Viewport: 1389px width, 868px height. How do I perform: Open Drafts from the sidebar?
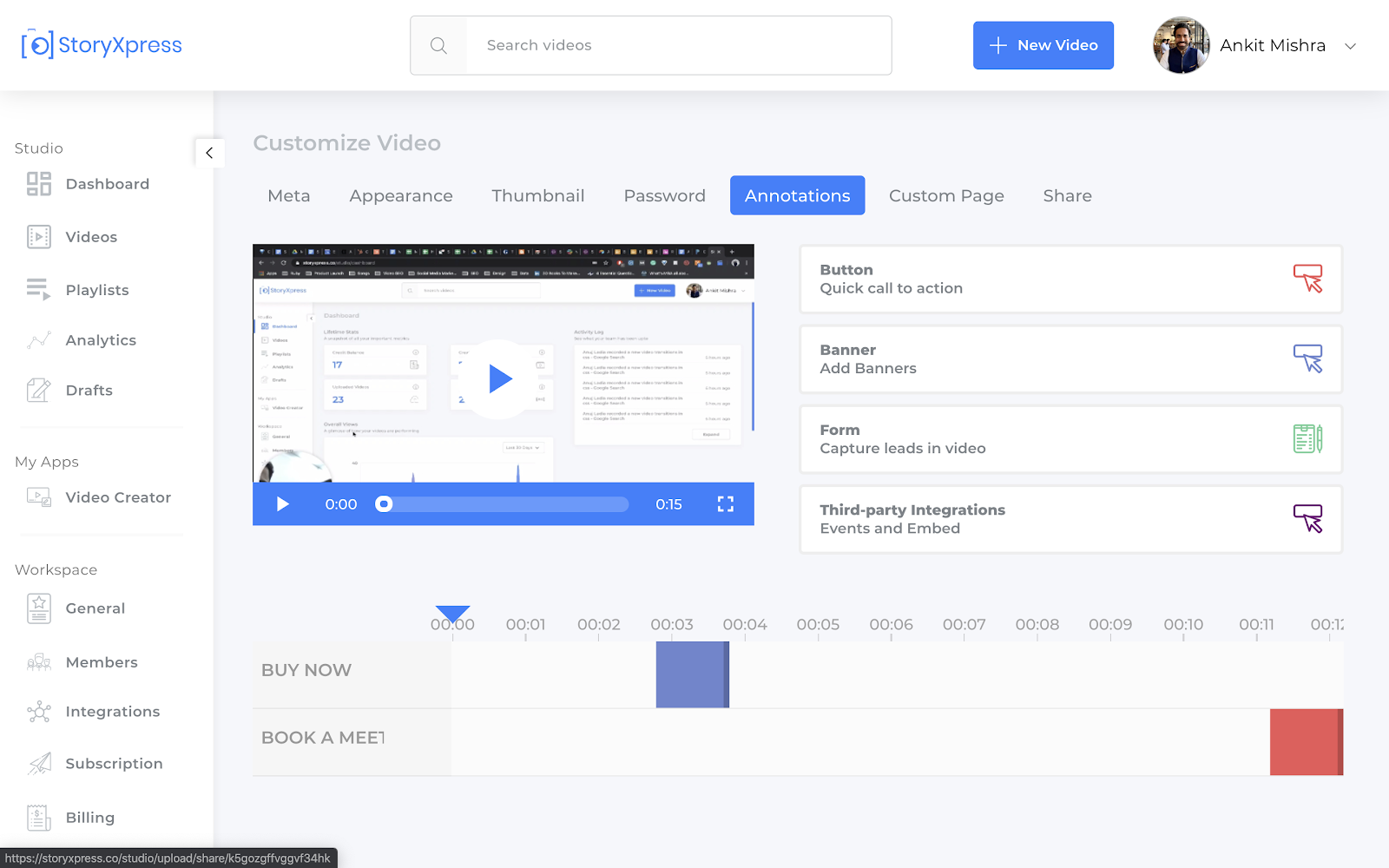[x=89, y=391]
